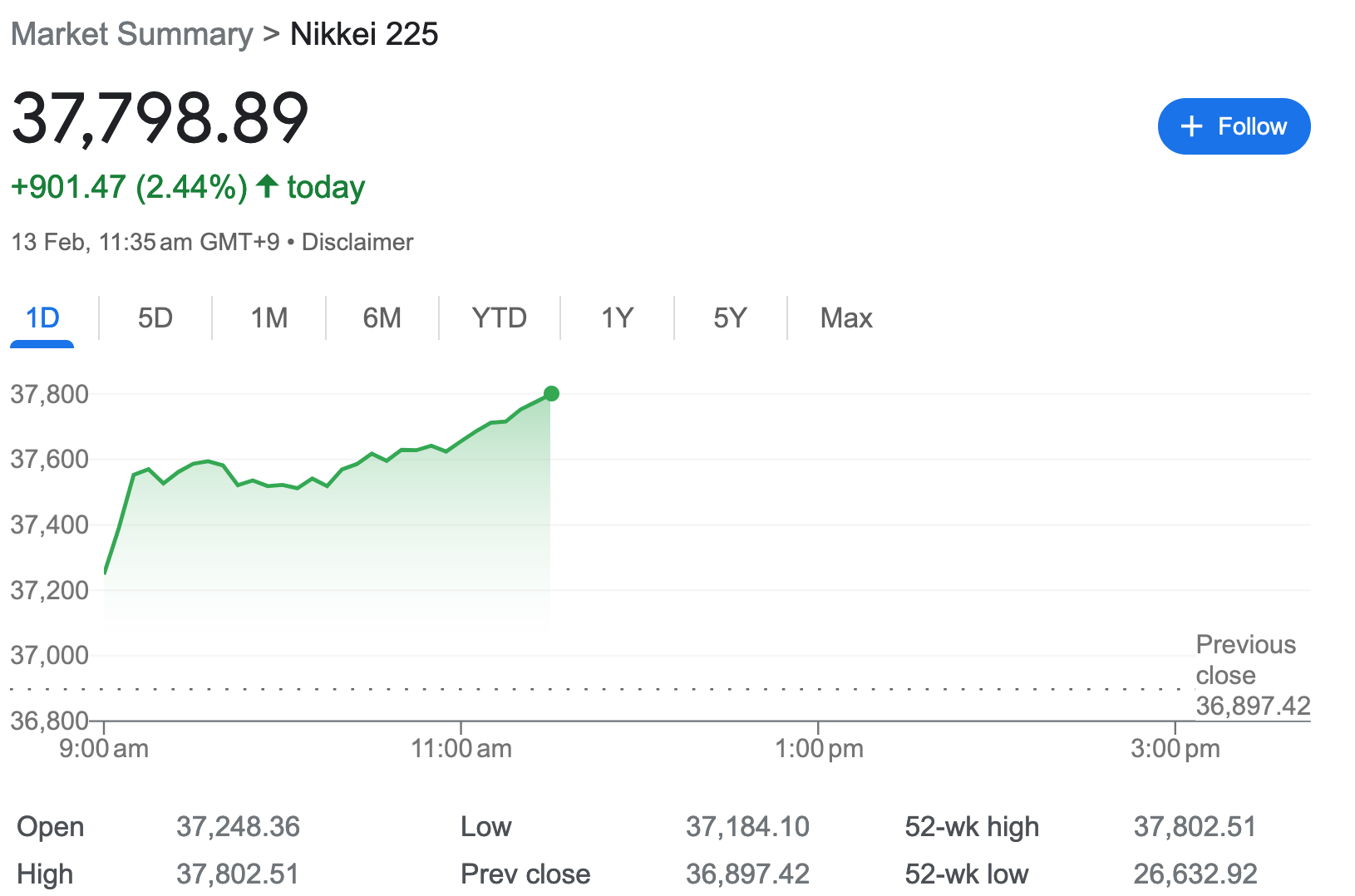
Task: Click the Open value 37,248.36
Action: 238,827
